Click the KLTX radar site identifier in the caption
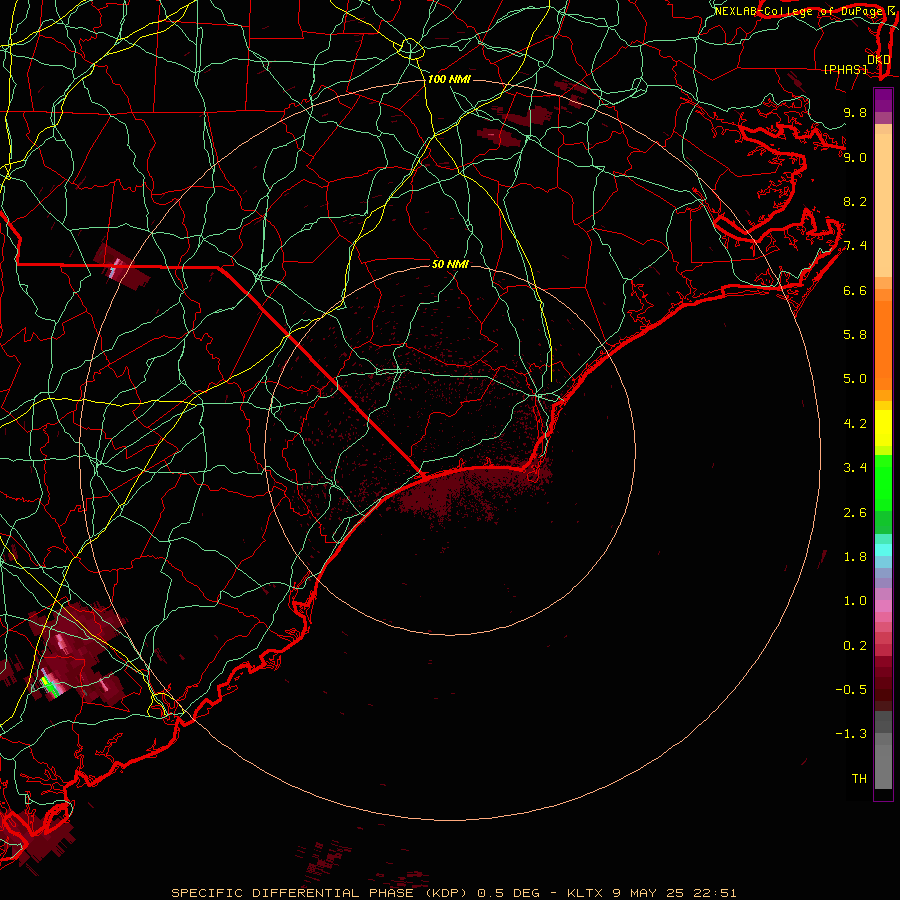The height and width of the screenshot is (900, 900). click(x=585, y=893)
